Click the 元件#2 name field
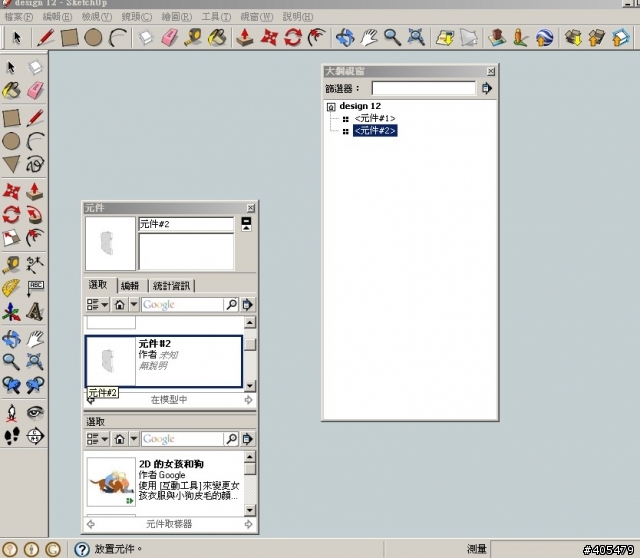 click(x=186, y=224)
